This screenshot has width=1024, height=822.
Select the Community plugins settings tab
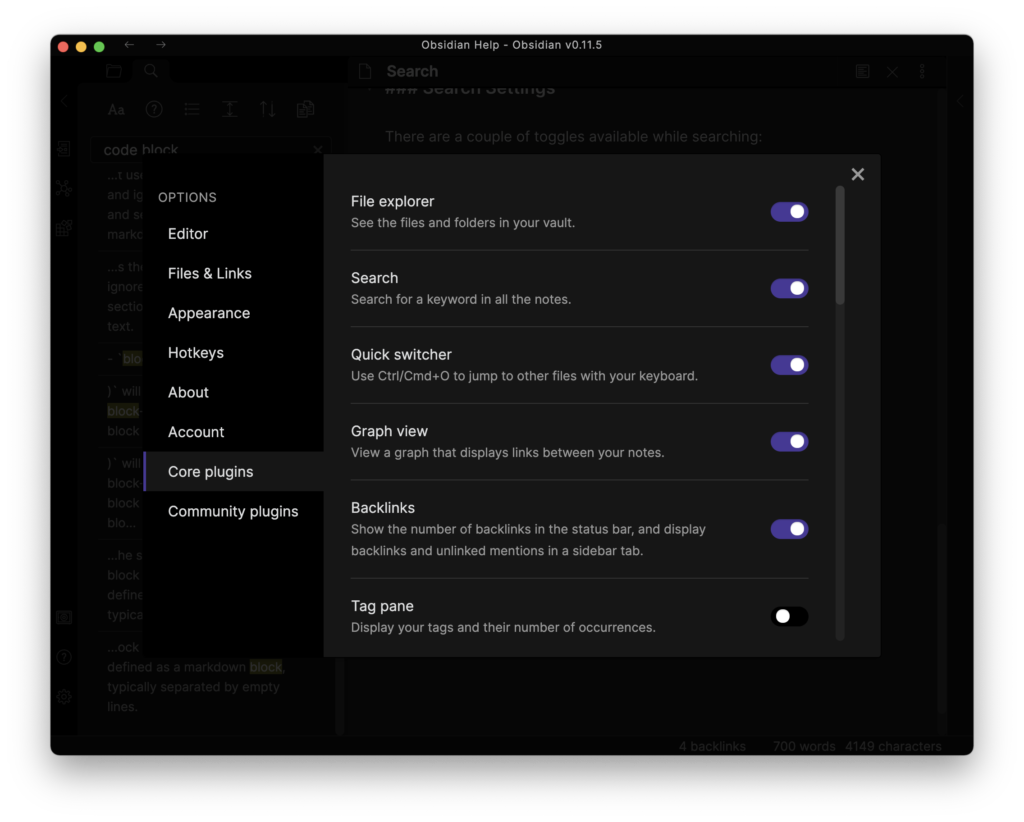(233, 511)
